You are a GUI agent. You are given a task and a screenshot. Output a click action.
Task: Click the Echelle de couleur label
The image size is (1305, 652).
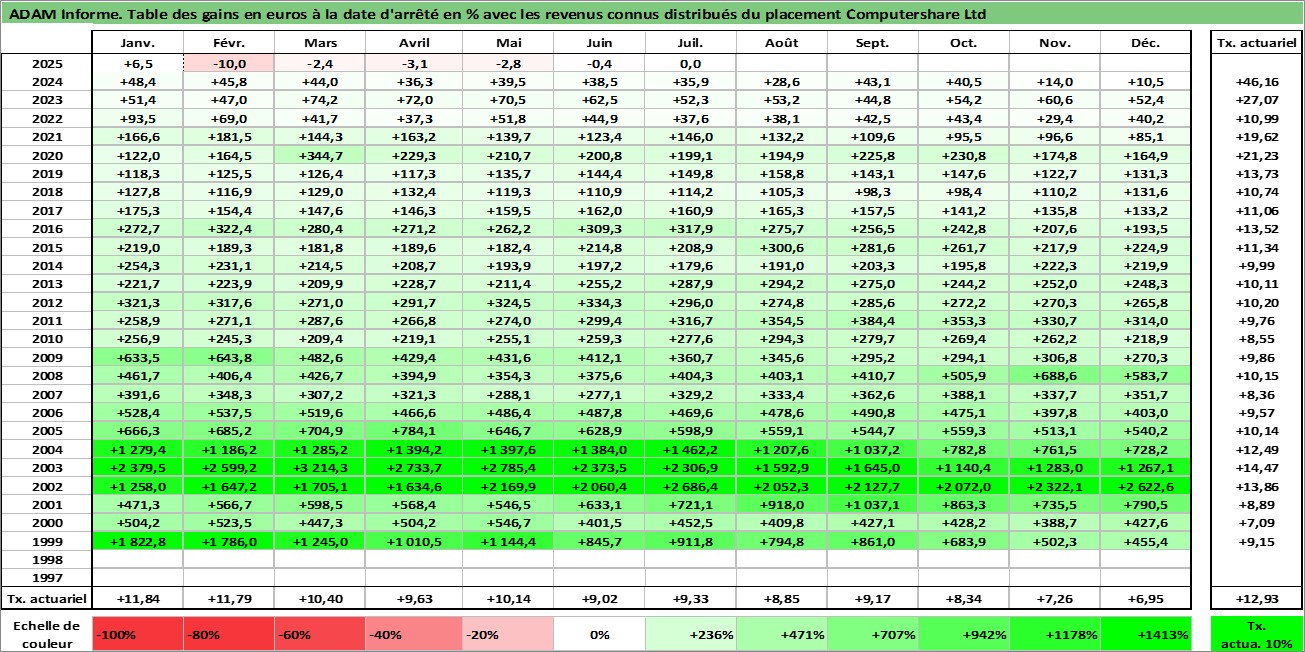pos(46,634)
